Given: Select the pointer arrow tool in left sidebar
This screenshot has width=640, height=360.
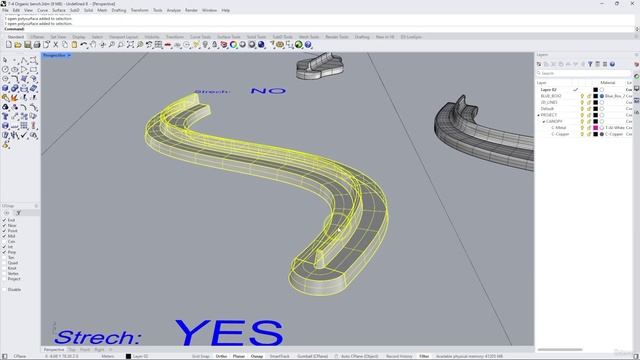Looking at the screenshot, I should (x=5, y=60).
